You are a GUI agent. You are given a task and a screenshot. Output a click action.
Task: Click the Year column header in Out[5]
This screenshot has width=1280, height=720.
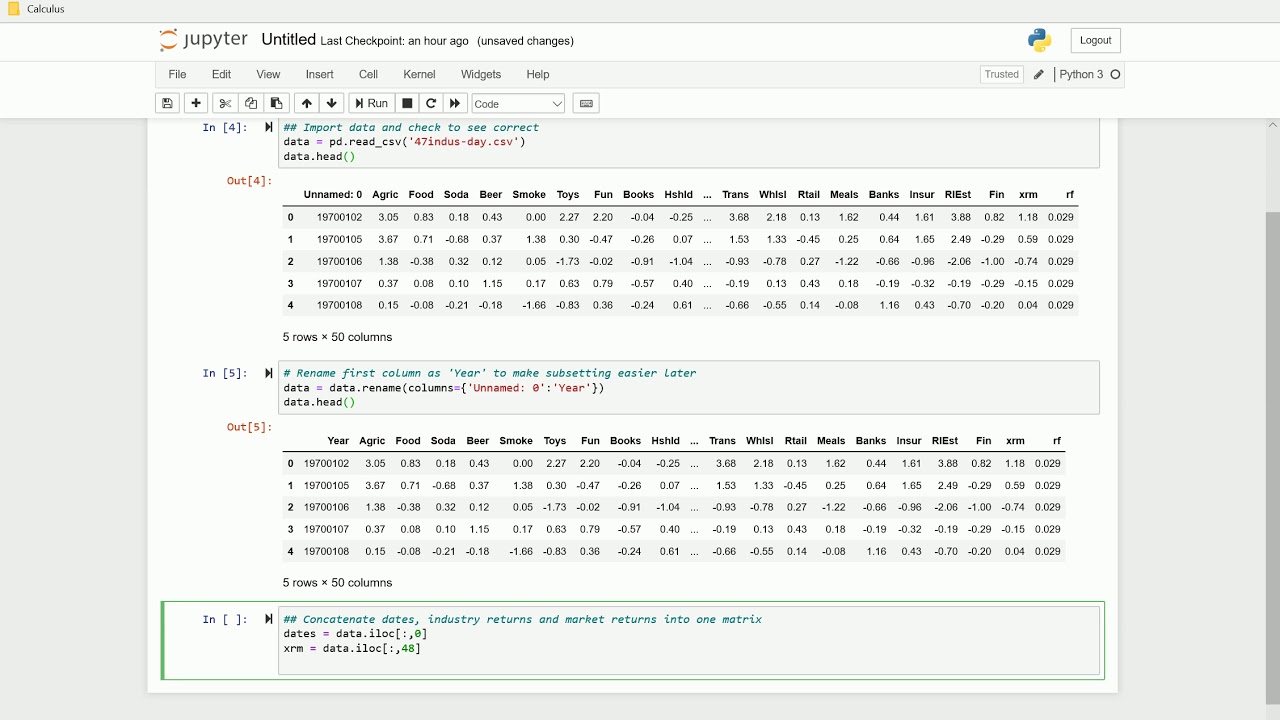click(338, 441)
